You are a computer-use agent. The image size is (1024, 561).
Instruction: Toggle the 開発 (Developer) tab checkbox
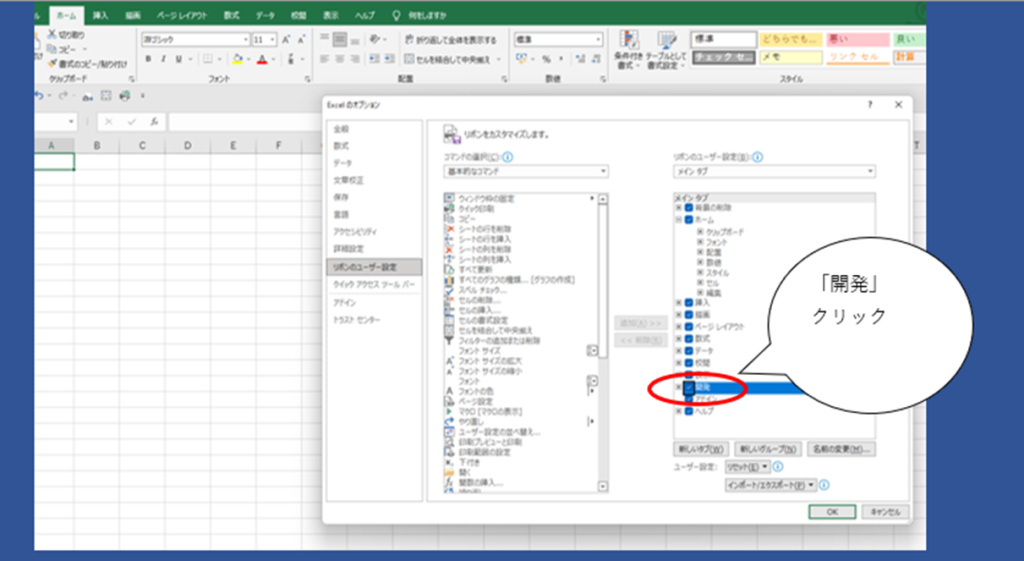(x=688, y=387)
